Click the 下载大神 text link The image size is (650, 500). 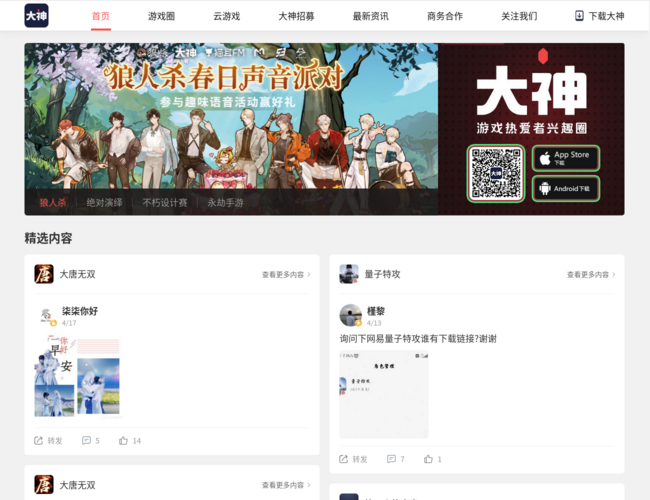pyautogui.click(x=606, y=16)
